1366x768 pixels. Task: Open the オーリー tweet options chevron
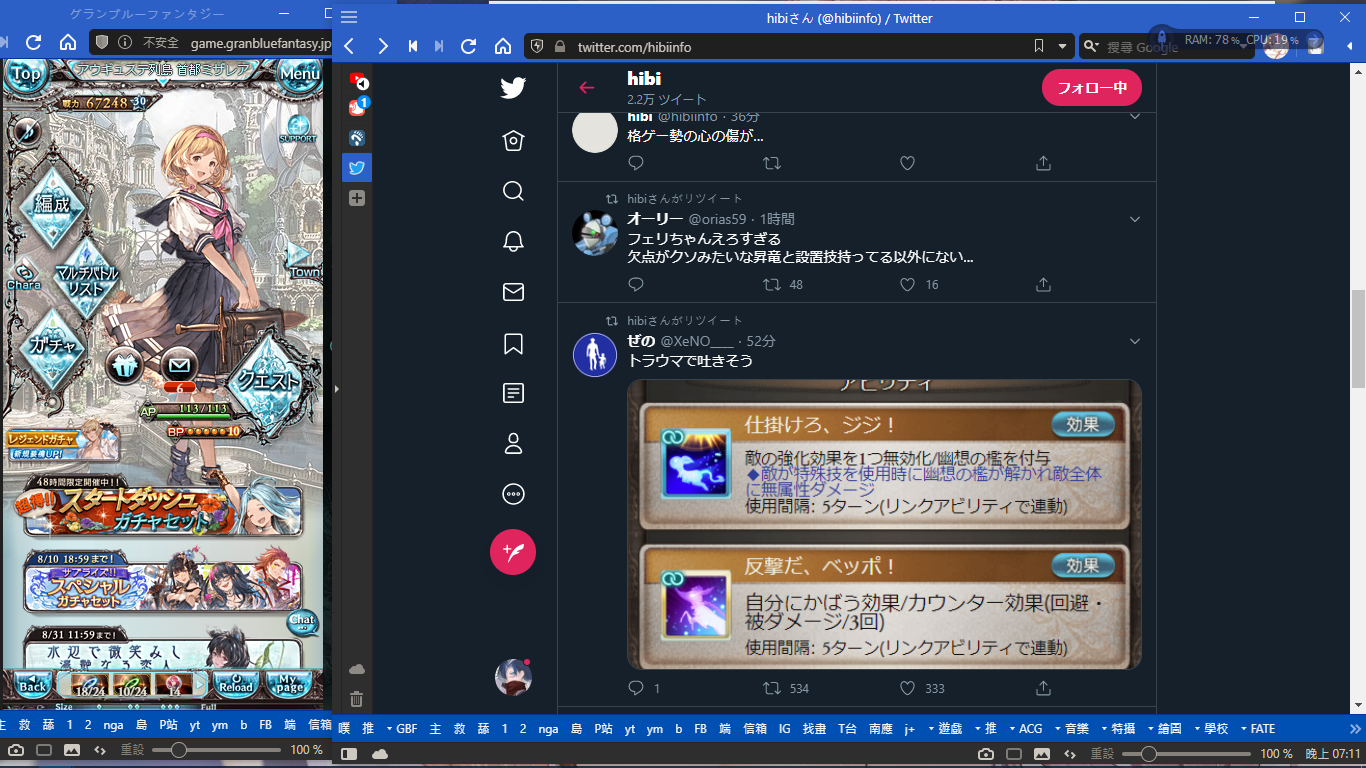click(1135, 219)
